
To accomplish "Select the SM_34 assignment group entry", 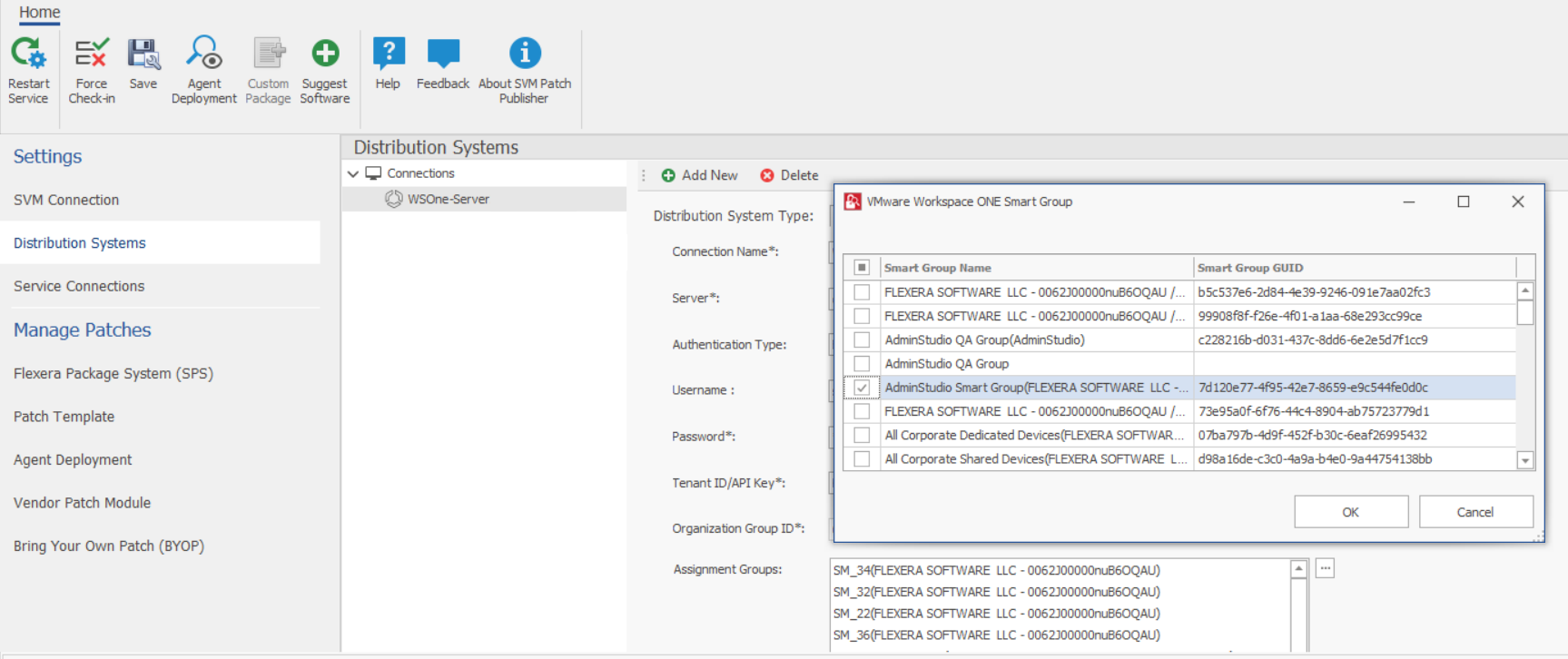I will click(x=997, y=571).
